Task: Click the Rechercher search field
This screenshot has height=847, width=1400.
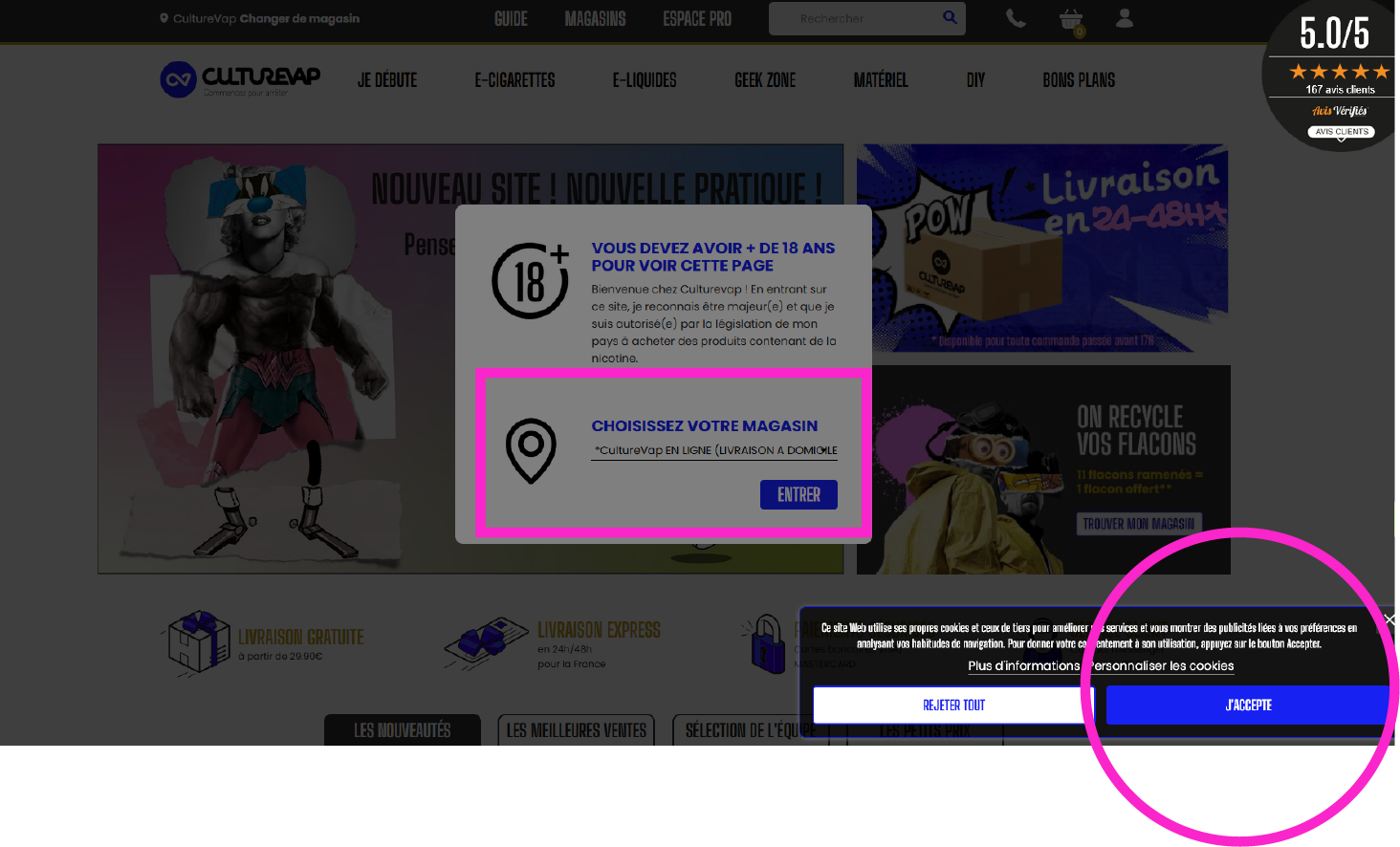Action: [856, 19]
